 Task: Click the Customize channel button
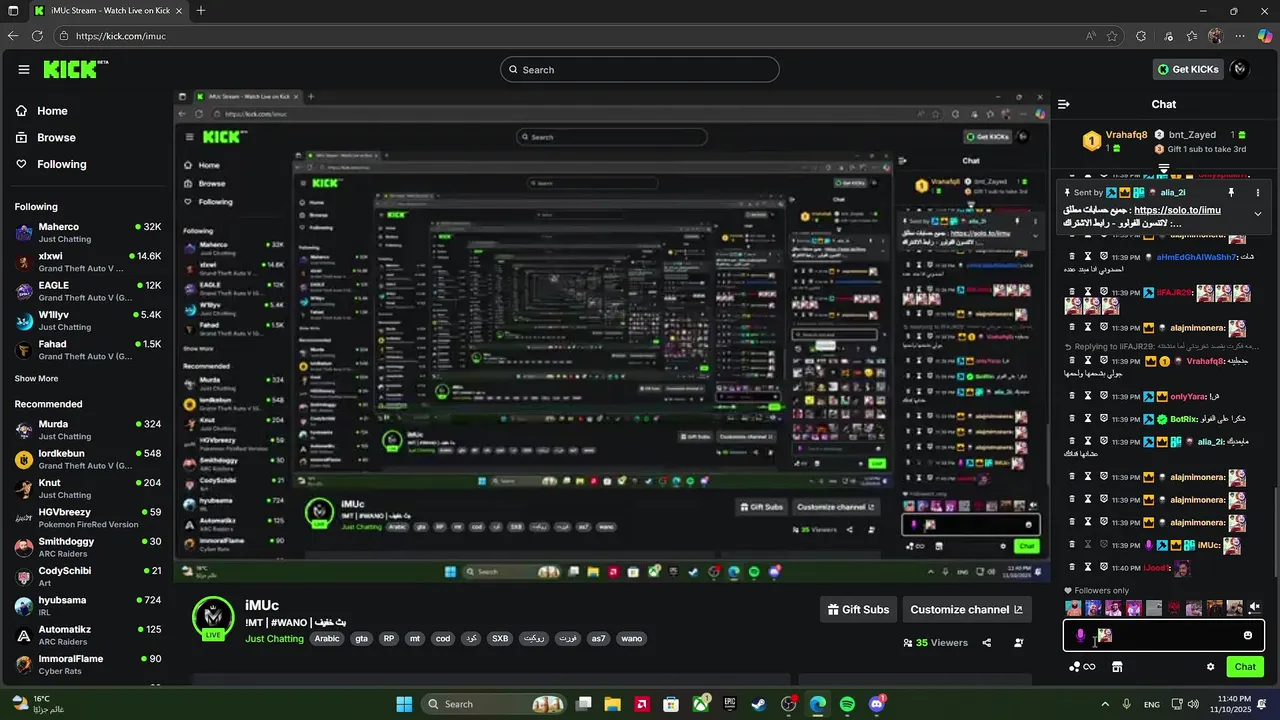(x=966, y=609)
